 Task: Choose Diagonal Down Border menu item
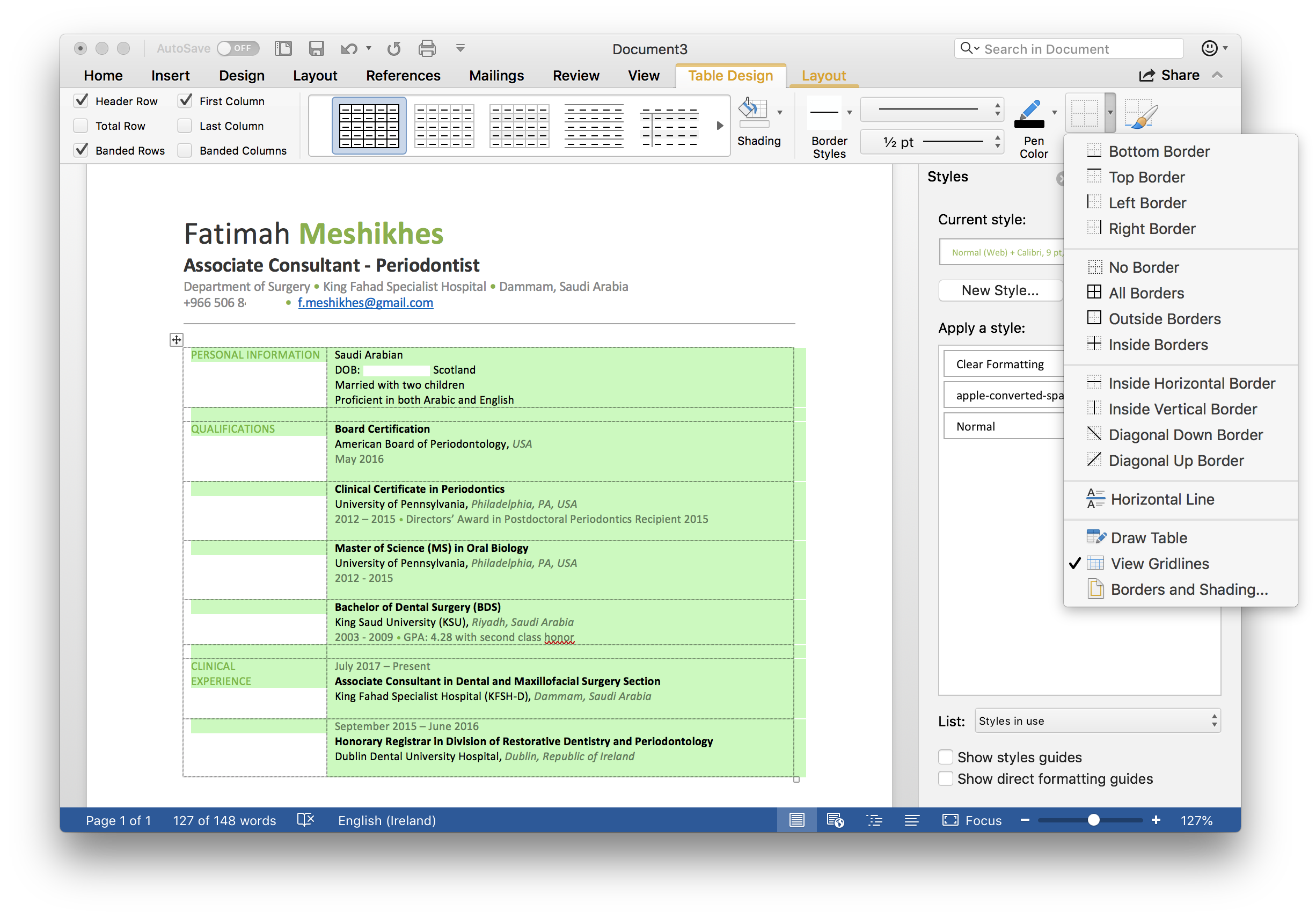(1180, 434)
